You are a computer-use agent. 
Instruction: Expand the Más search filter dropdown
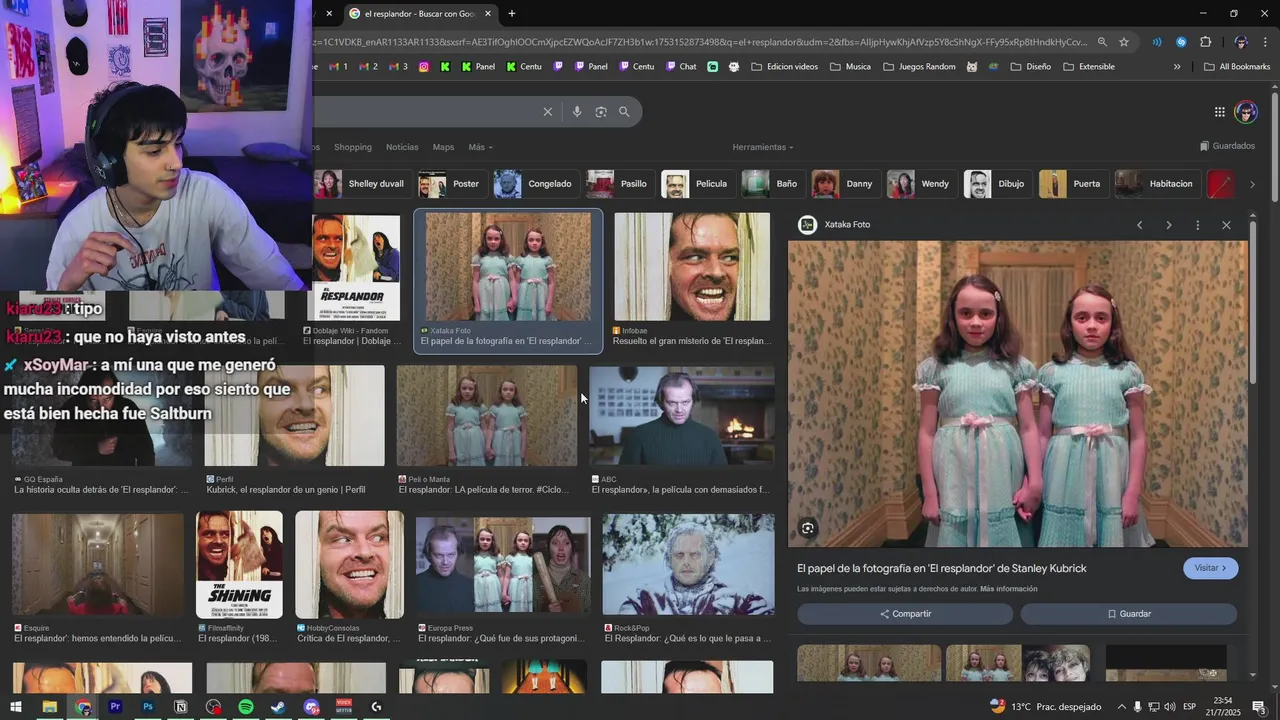(480, 147)
